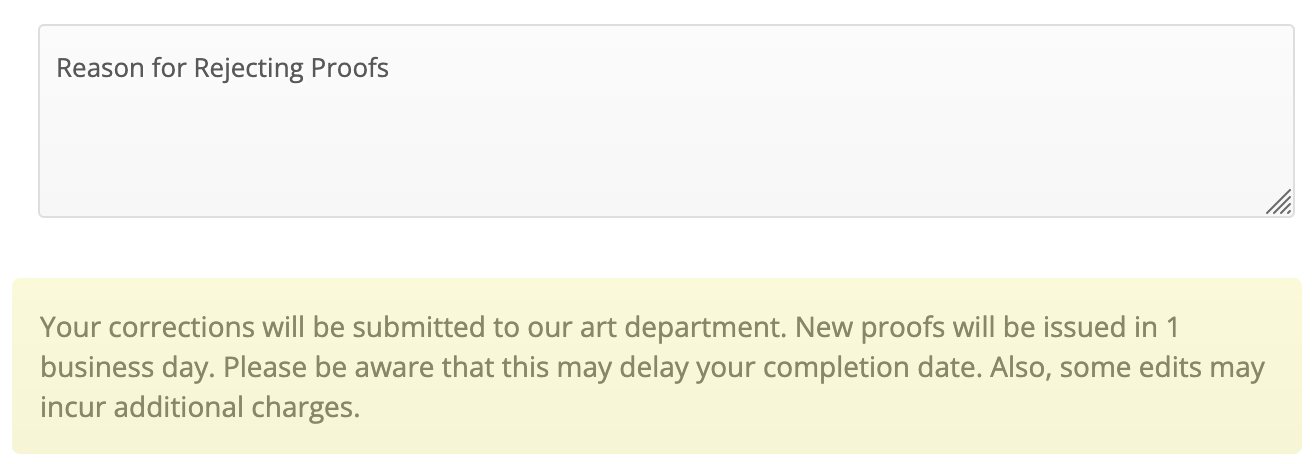
Task: Click the word 'Rejecting' in the placeholder
Action: pyautogui.click(x=250, y=68)
